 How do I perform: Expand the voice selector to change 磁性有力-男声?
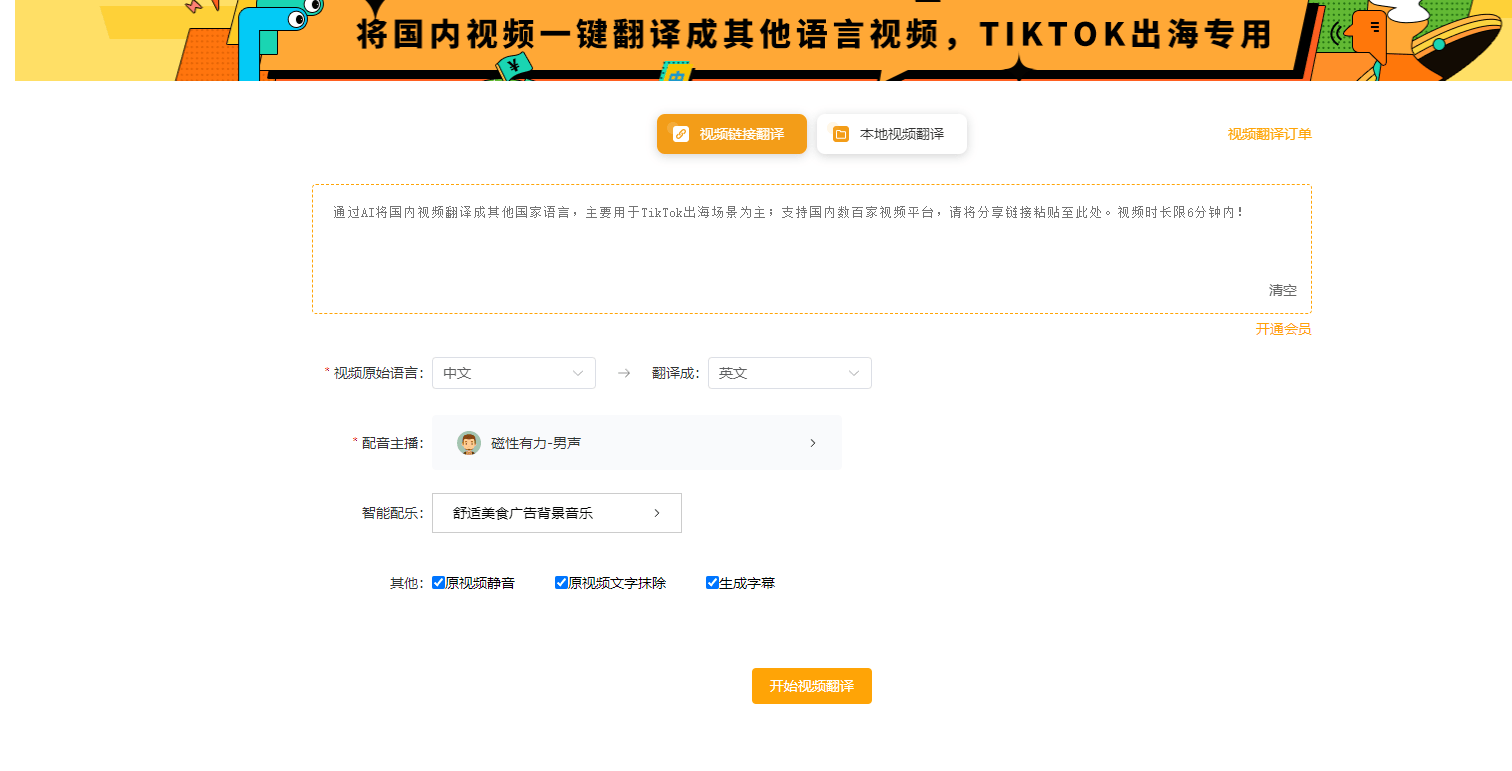[x=637, y=442]
